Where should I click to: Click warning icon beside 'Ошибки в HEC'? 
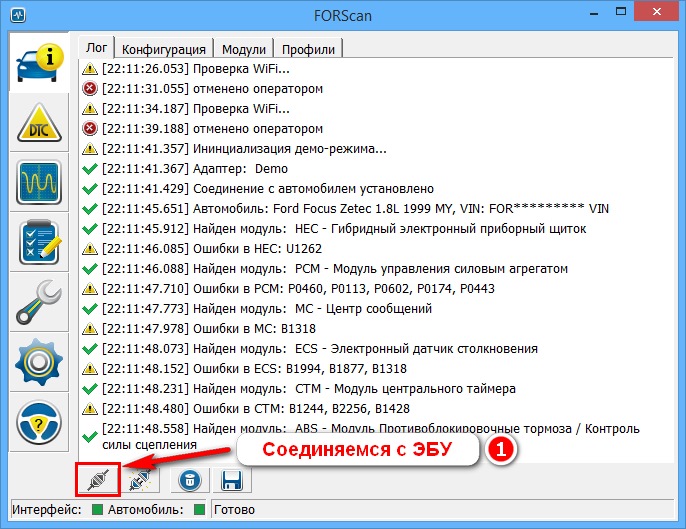click(x=90, y=249)
